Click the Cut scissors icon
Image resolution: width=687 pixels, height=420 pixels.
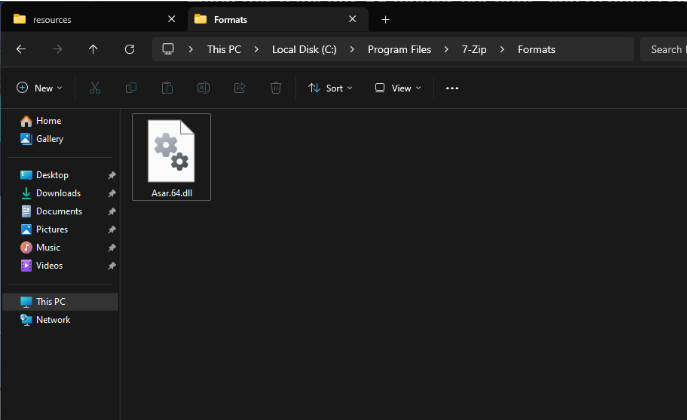[x=95, y=88]
